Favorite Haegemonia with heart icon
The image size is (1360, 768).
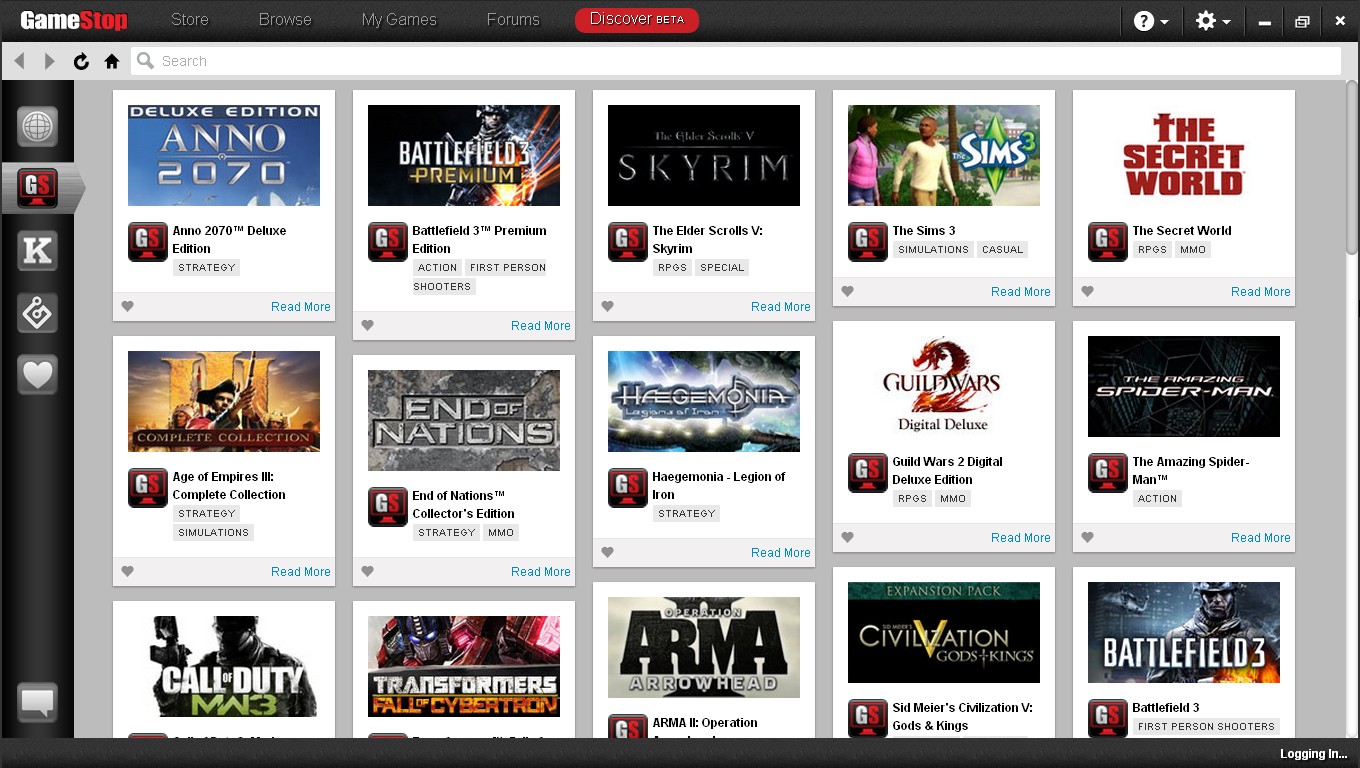[x=607, y=552]
